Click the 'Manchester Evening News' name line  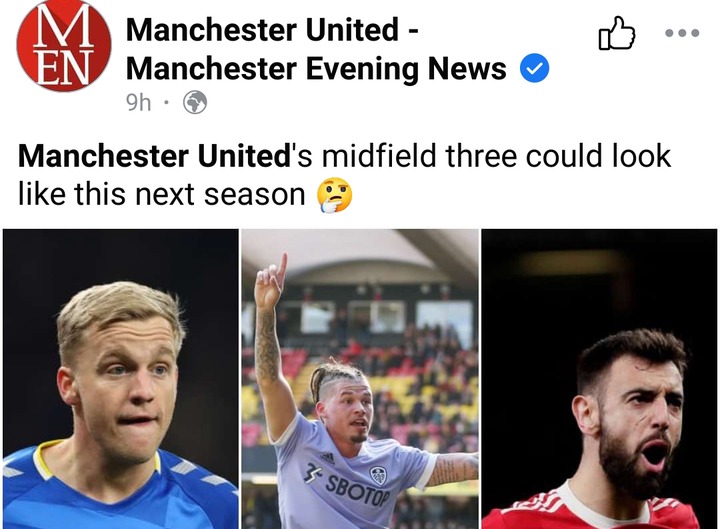click(316, 69)
